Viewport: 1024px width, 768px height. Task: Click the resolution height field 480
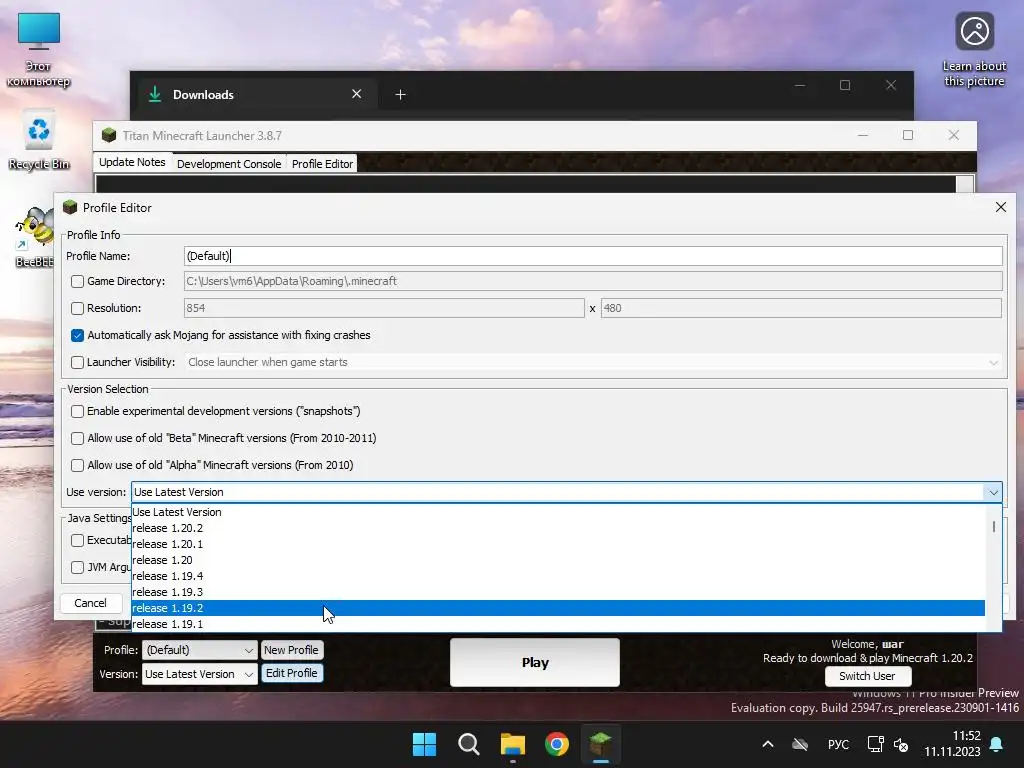tap(801, 308)
